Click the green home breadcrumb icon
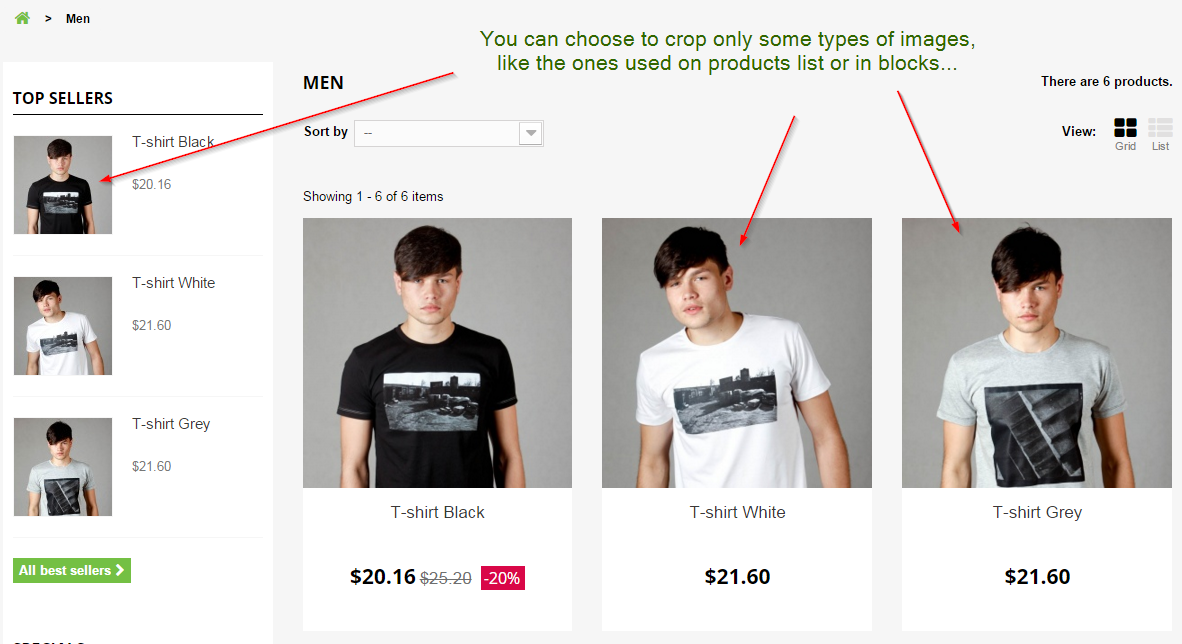Image resolution: width=1182 pixels, height=644 pixels. coord(22,18)
